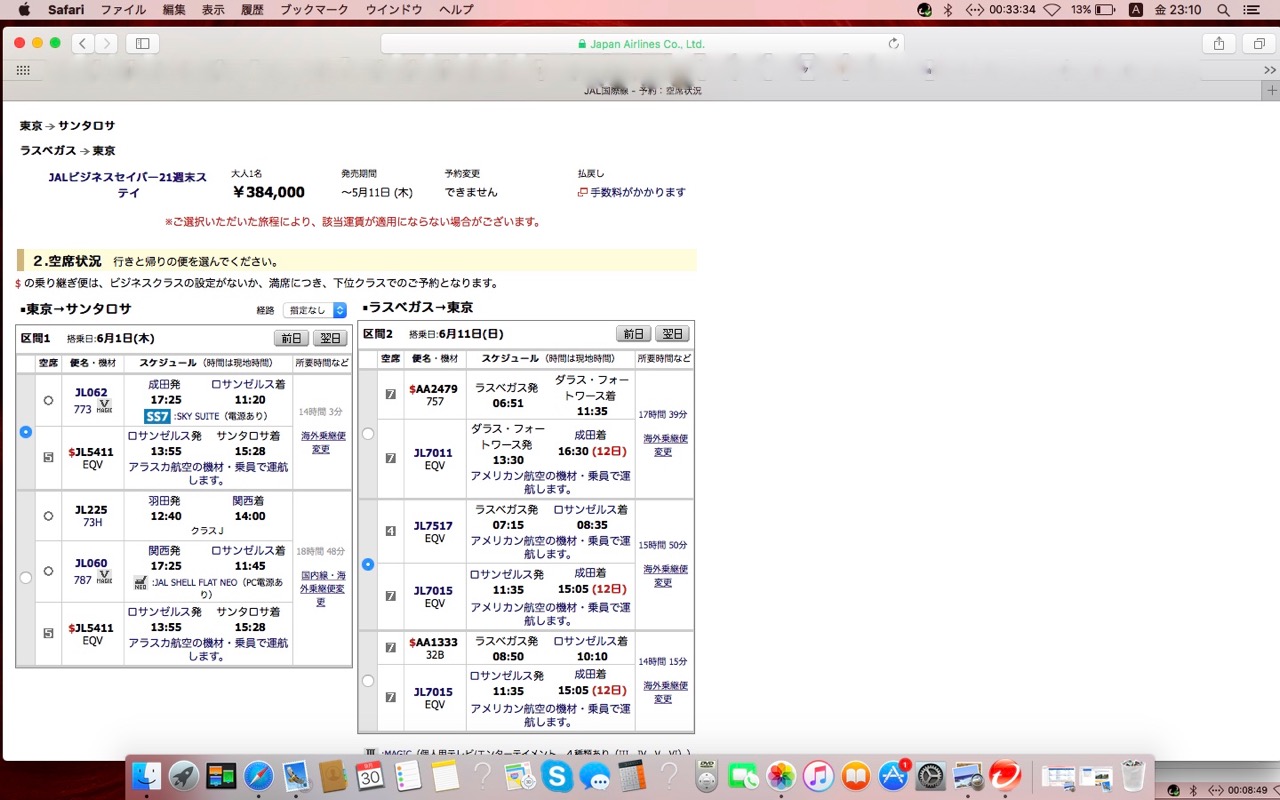Open the Safari share menu
The width and height of the screenshot is (1280, 800).
pos(1218,43)
